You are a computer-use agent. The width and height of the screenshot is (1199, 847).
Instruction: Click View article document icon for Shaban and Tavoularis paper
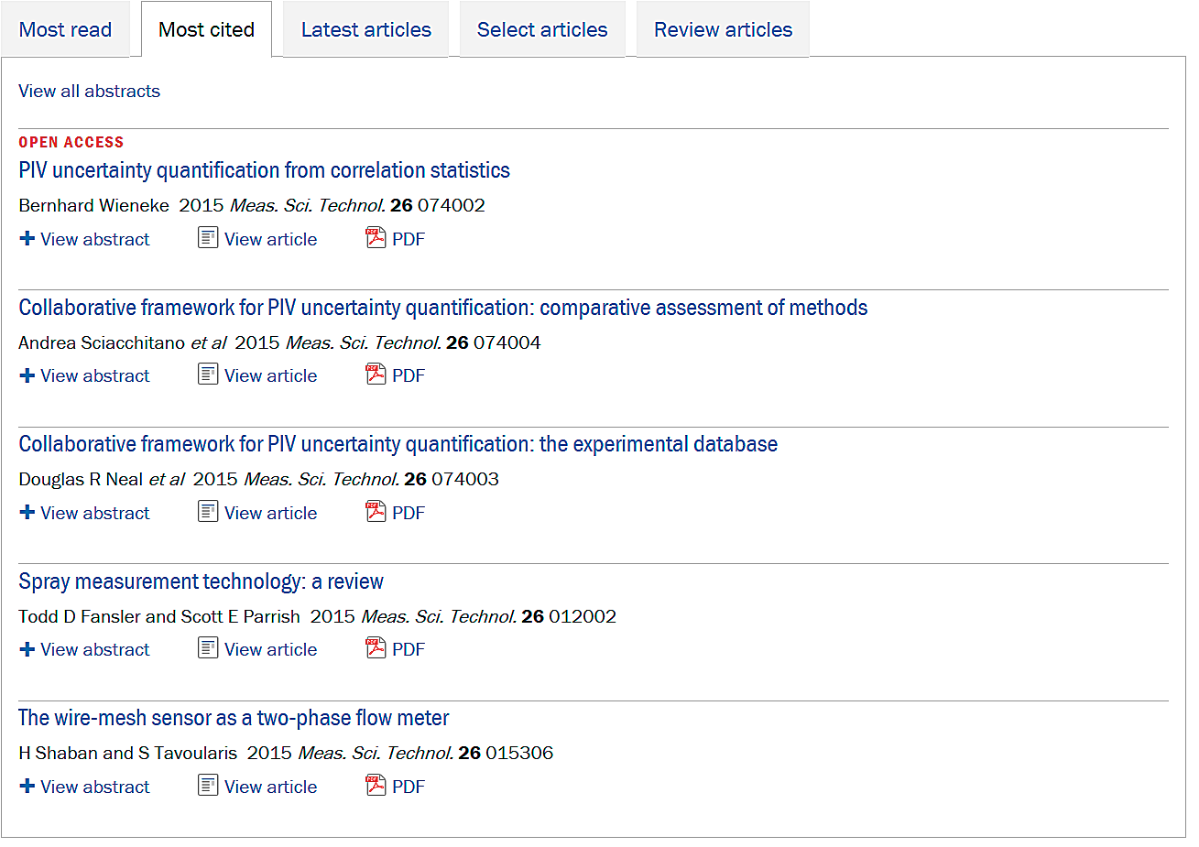208,787
